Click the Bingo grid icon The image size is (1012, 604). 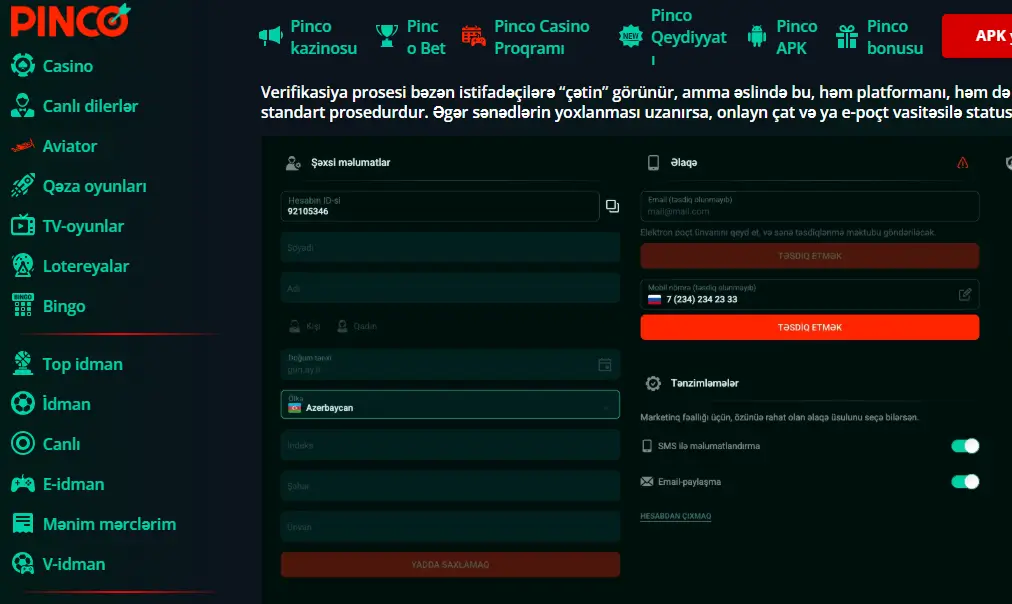pos(23,306)
